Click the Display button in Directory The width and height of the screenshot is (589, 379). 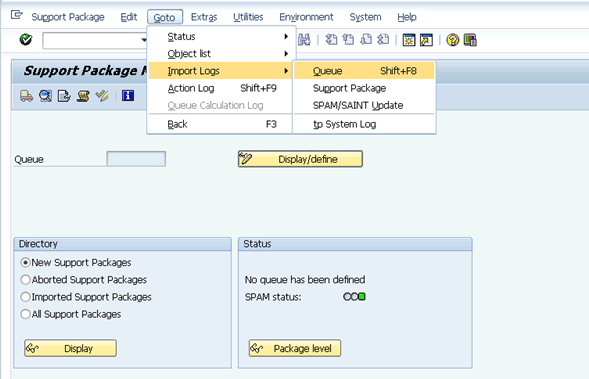(70, 348)
